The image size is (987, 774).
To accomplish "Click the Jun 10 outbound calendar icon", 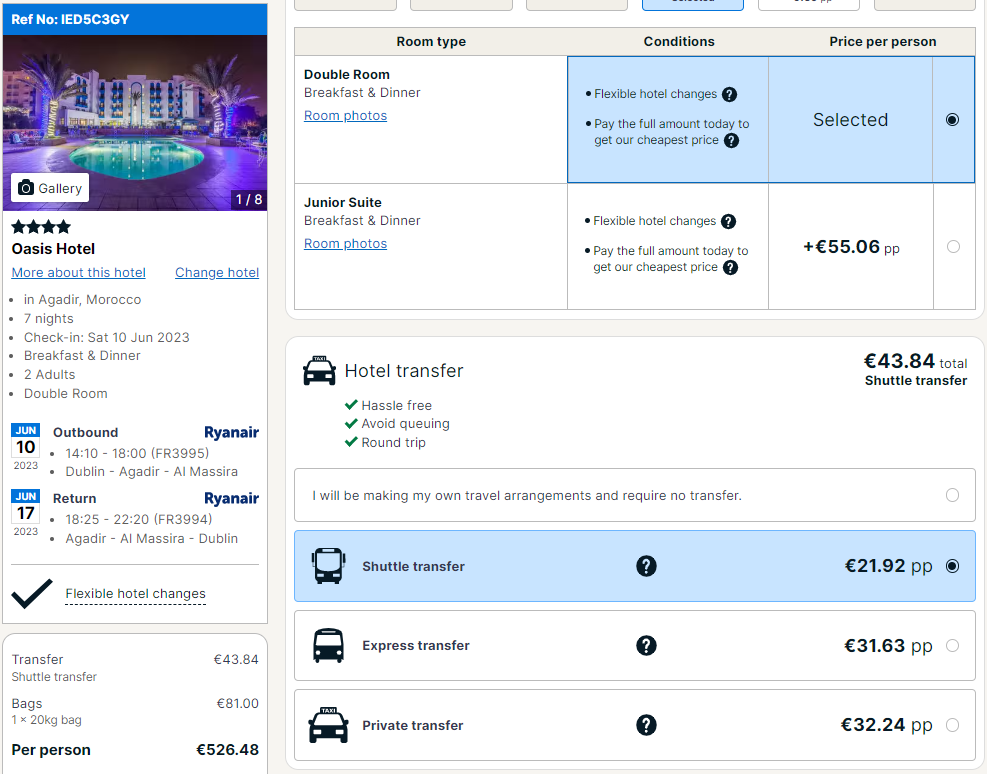I will [26, 447].
